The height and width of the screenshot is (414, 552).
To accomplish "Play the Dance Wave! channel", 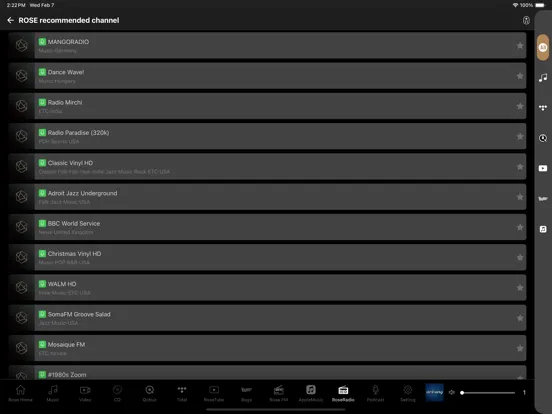I will coord(267,76).
